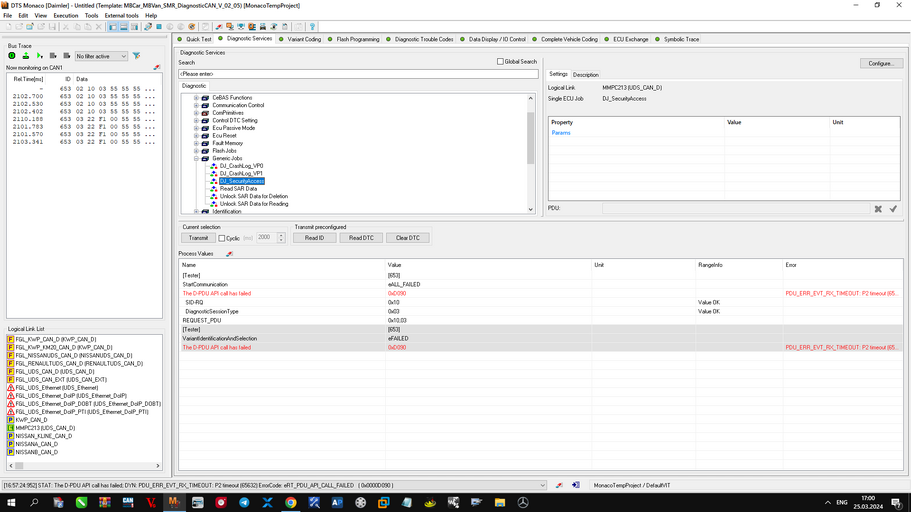This screenshot has height=512, width=911.
Task: Expand the Flash Jobs tree node
Action: (196, 151)
